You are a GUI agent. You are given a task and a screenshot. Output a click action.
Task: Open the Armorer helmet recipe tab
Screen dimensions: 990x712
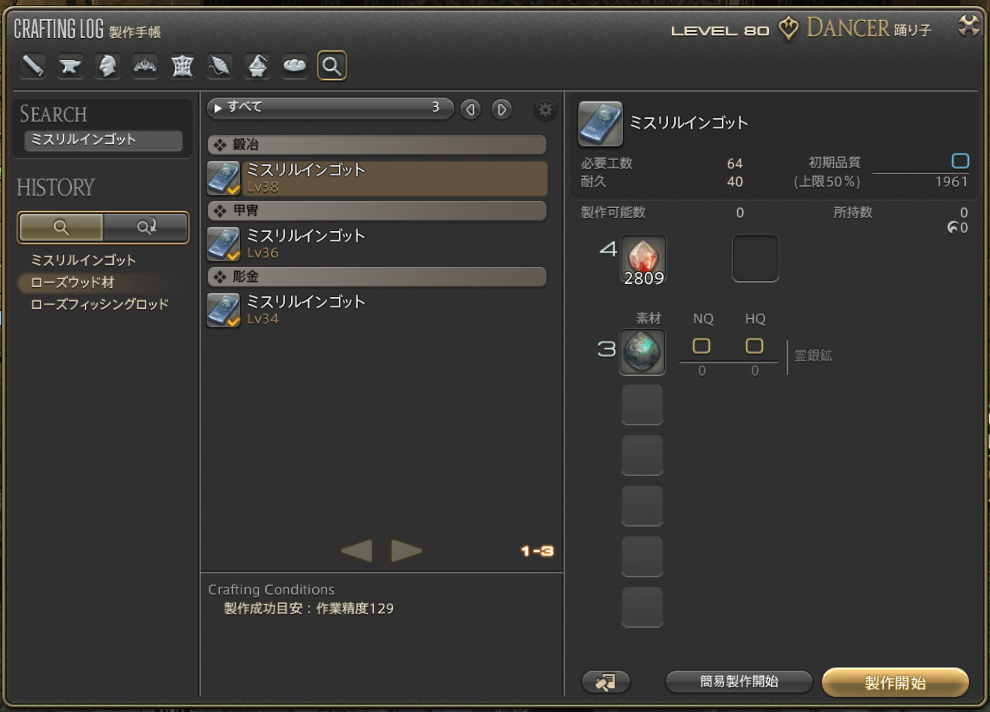point(107,65)
